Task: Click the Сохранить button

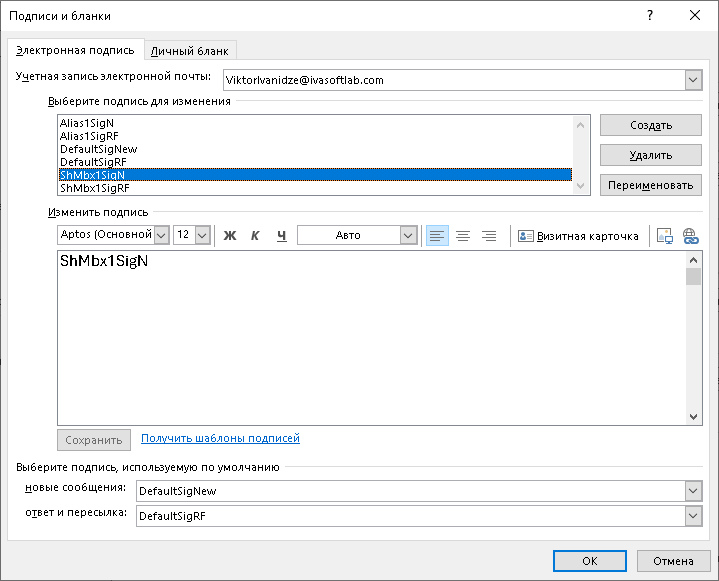Action: click(x=94, y=440)
